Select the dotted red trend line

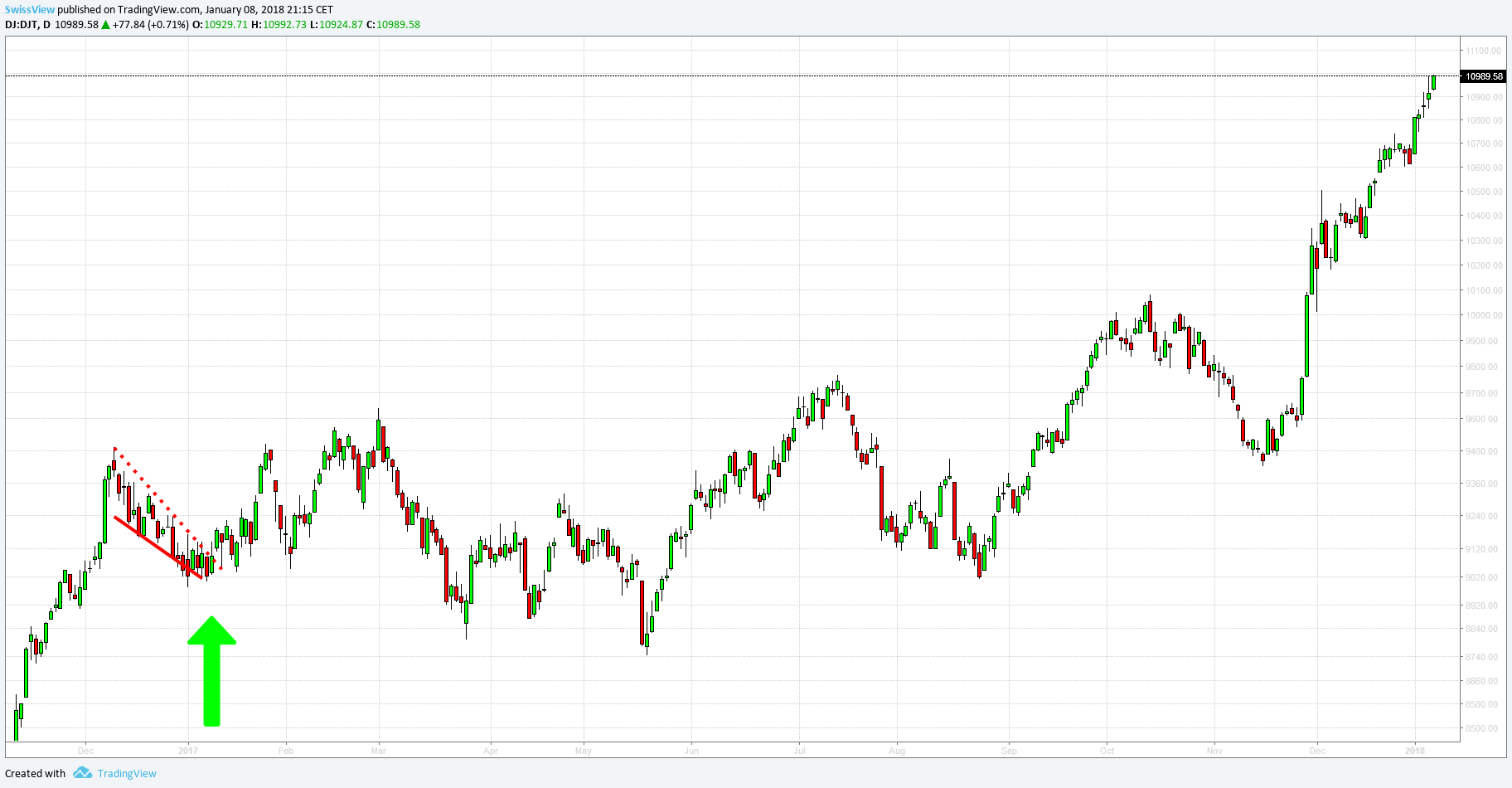point(167,509)
